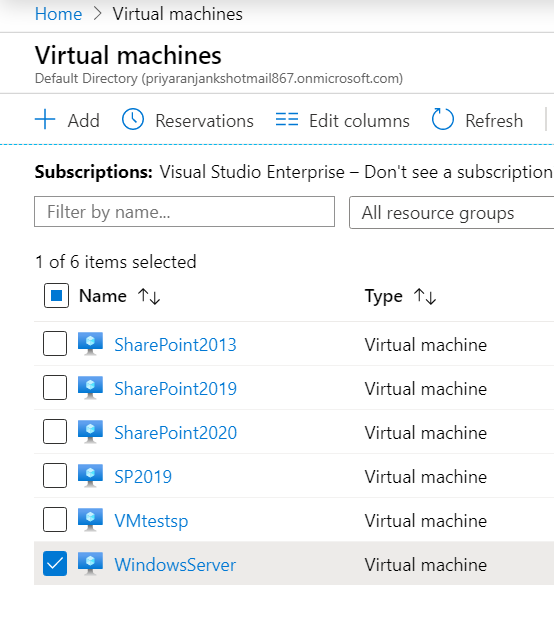Sort by Type using arrows icon

point(425,296)
